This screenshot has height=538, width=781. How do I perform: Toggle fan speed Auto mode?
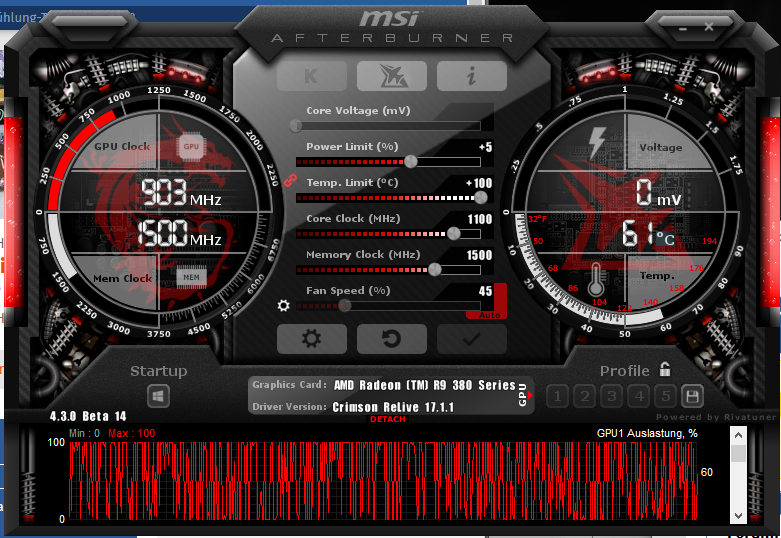[x=489, y=315]
